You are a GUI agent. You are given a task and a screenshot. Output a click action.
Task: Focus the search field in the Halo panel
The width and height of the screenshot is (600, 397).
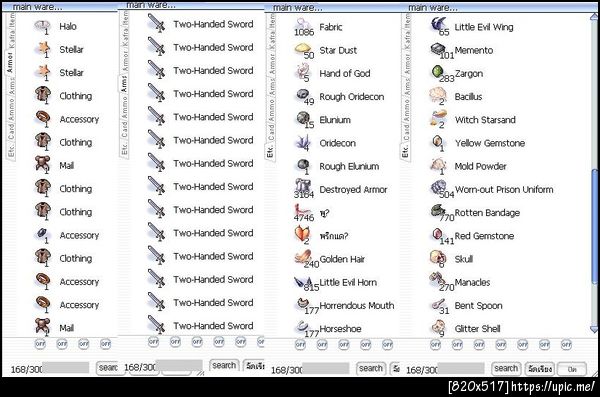(65, 368)
